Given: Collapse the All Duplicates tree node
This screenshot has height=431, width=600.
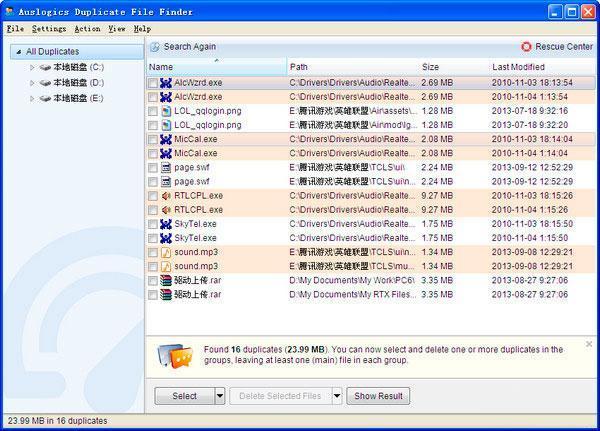Looking at the screenshot, I should tap(19, 52).
